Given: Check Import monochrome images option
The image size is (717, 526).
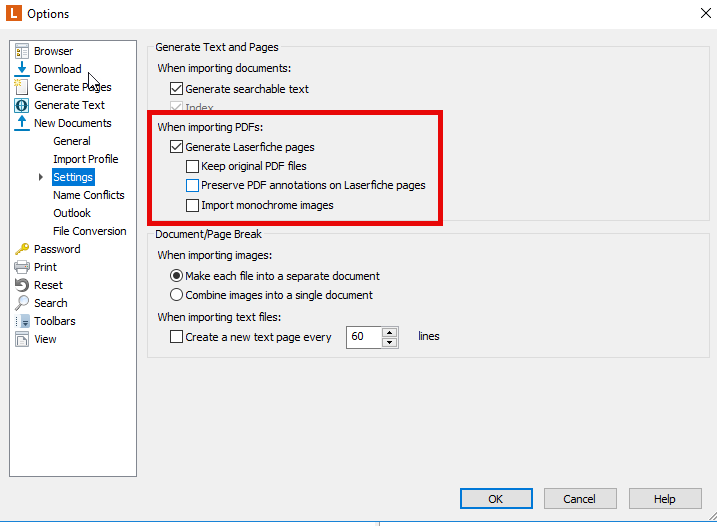Looking at the screenshot, I should [x=193, y=205].
